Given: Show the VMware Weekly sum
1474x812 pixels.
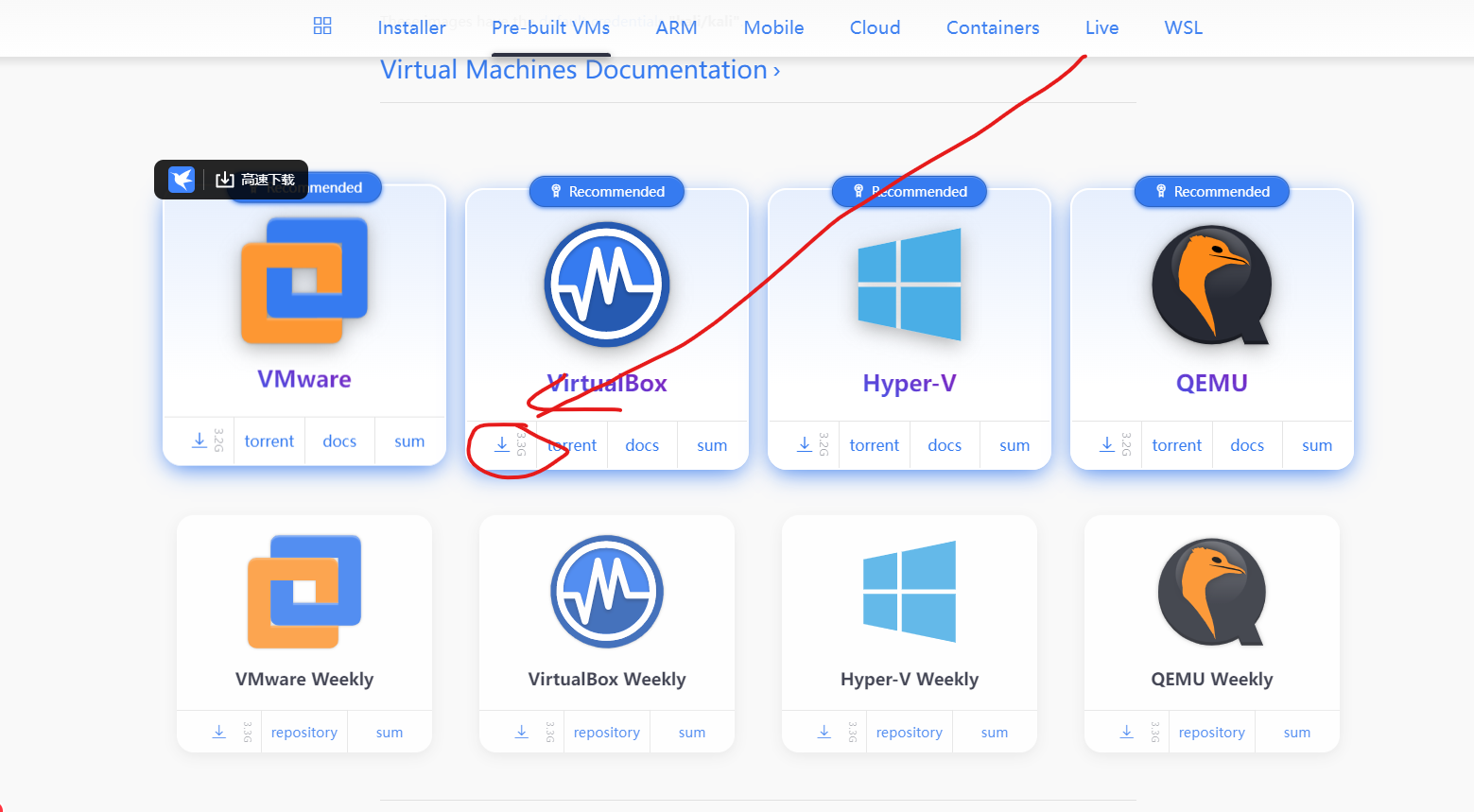Looking at the screenshot, I should [x=390, y=733].
